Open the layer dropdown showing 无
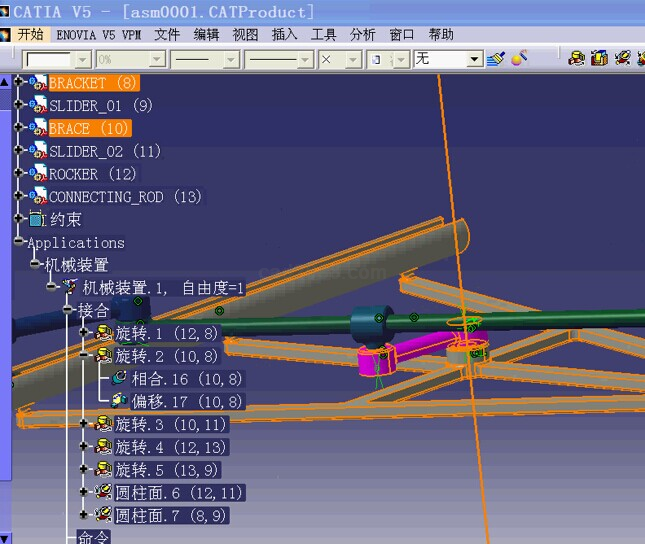The width and height of the screenshot is (645, 544). click(475, 60)
